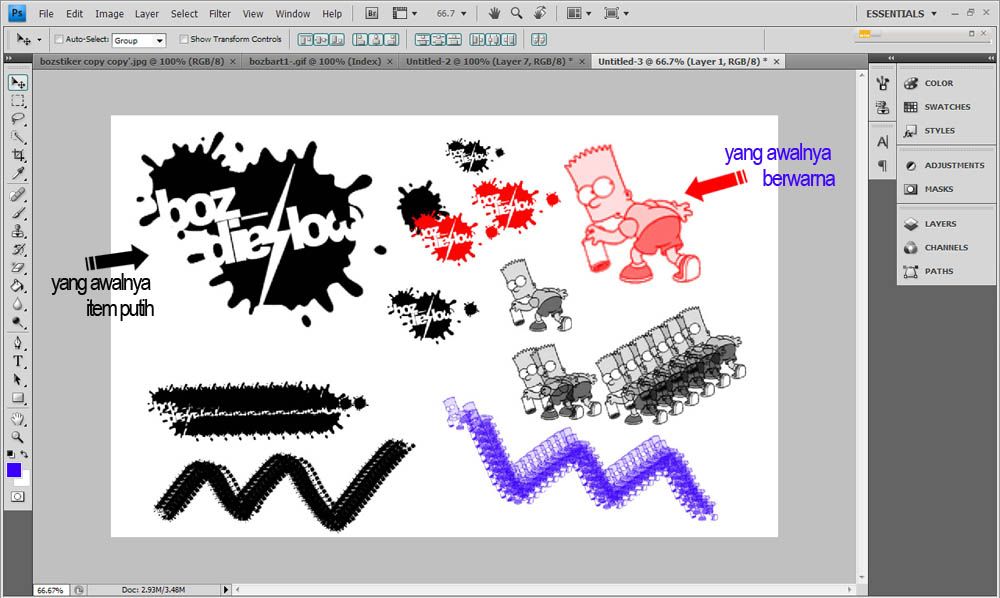This screenshot has height=598, width=1000.
Task: Click auto-align layers button
Action: tap(539, 40)
